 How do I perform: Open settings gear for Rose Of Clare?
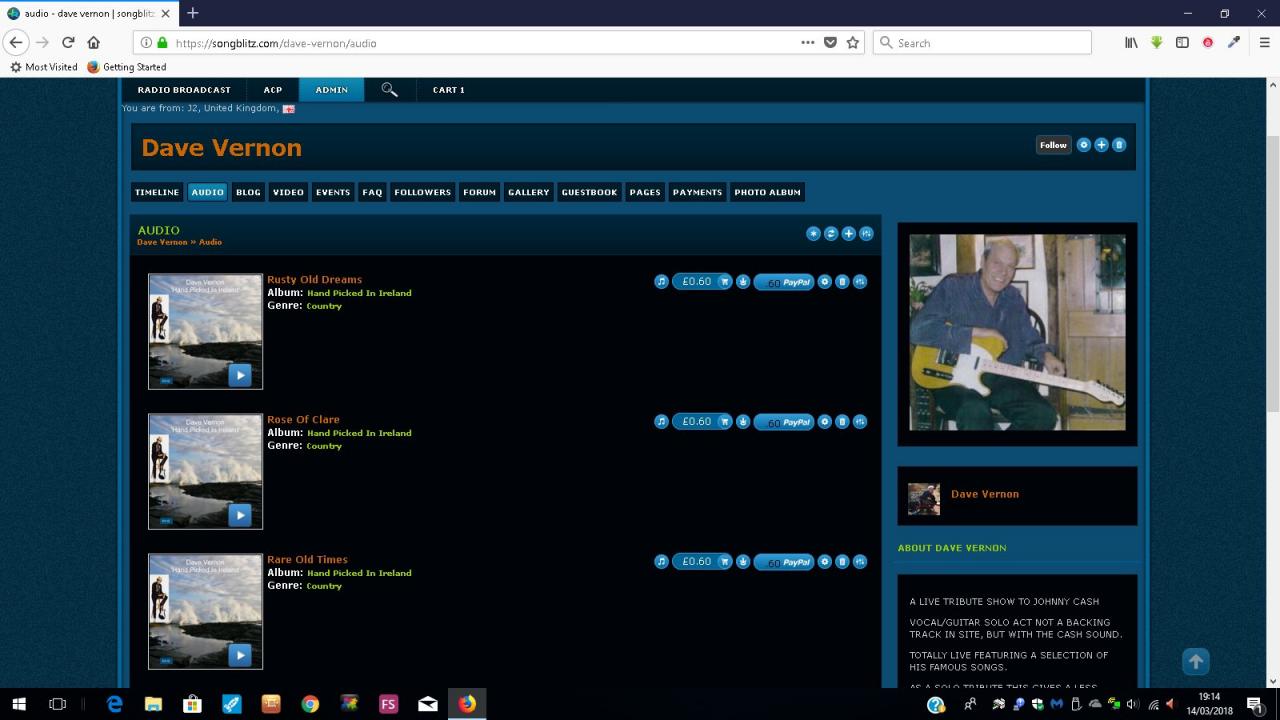coord(825,422)
